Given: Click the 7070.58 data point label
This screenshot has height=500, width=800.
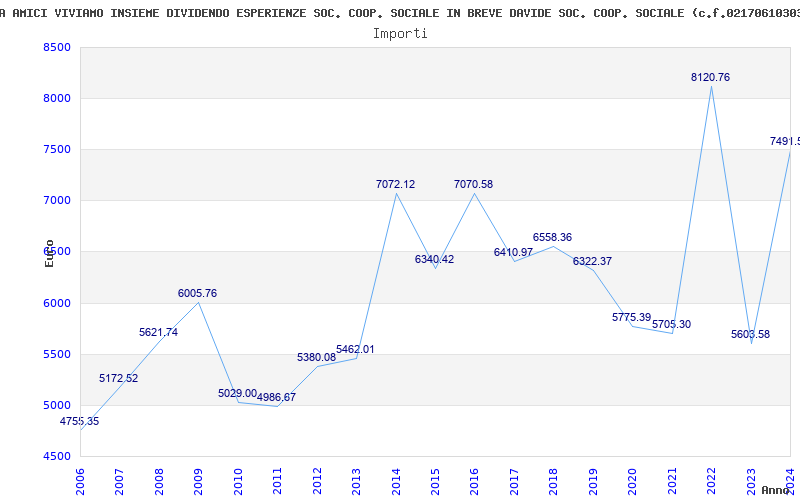Looking at the screenshot, I should [473, 184].
